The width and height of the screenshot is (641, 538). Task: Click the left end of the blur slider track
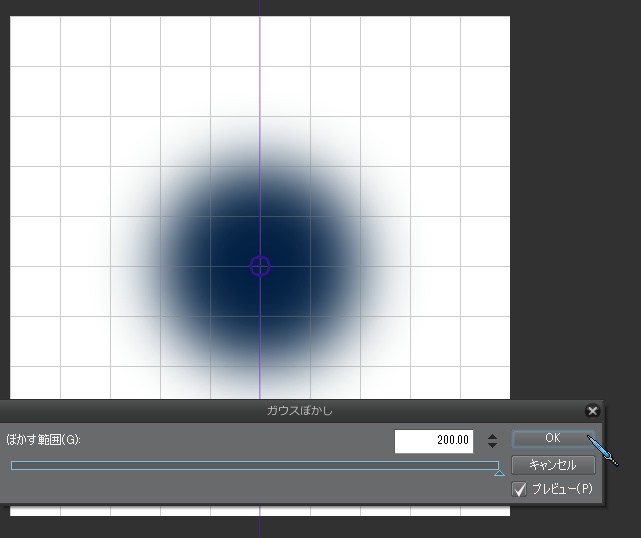point(14,465)
